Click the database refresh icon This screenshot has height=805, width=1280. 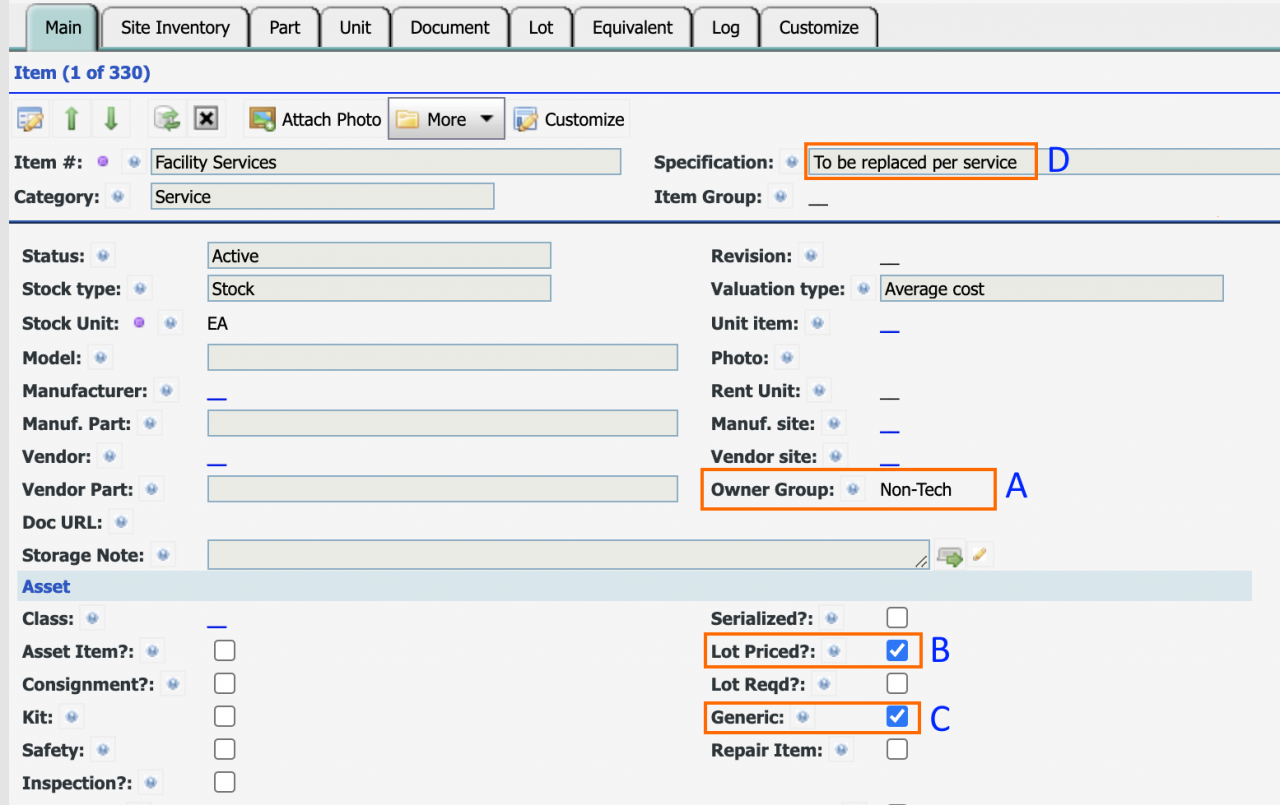(166, 119)
